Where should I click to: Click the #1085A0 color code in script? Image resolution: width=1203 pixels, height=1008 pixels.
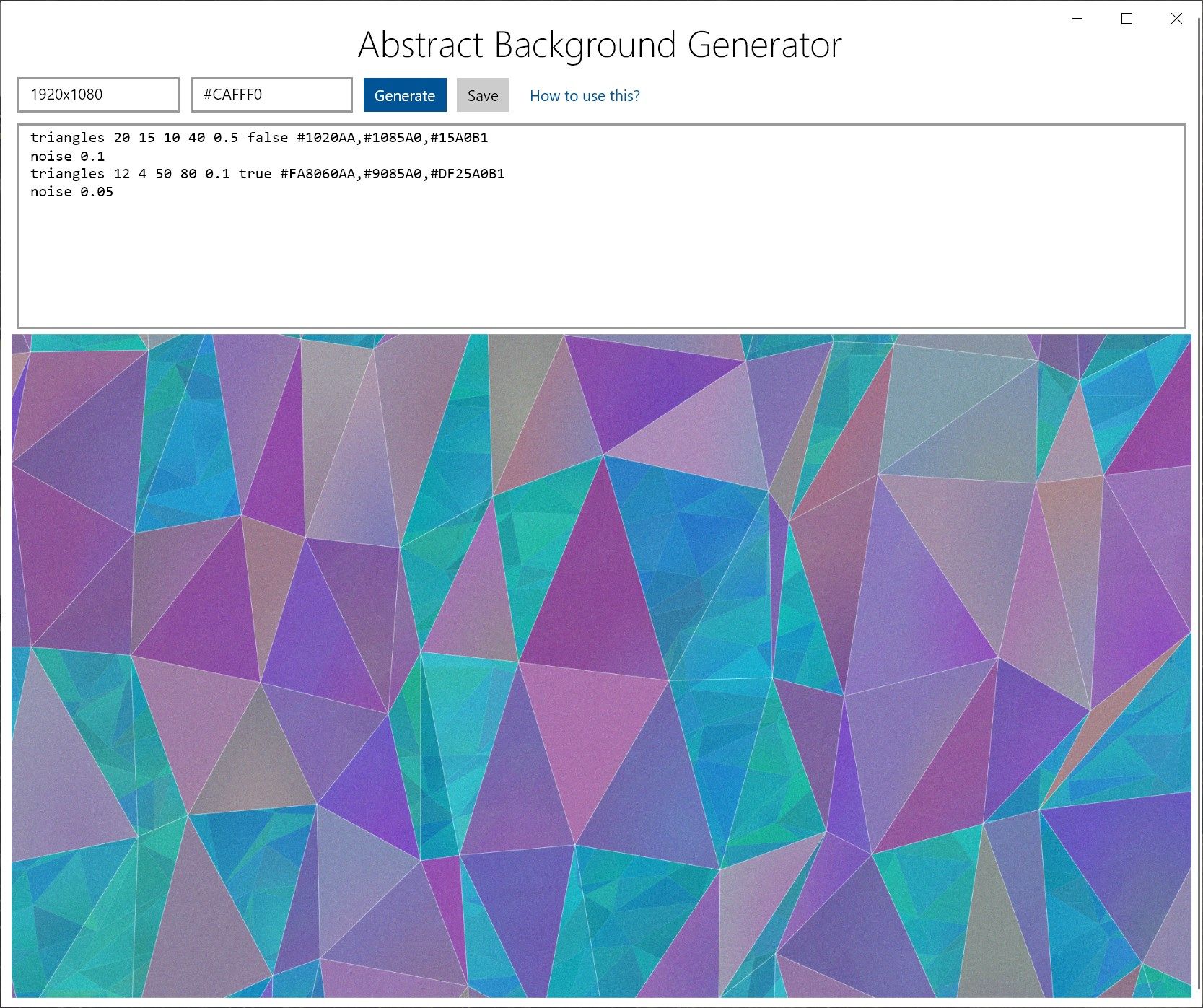click(x=393, y=138)
